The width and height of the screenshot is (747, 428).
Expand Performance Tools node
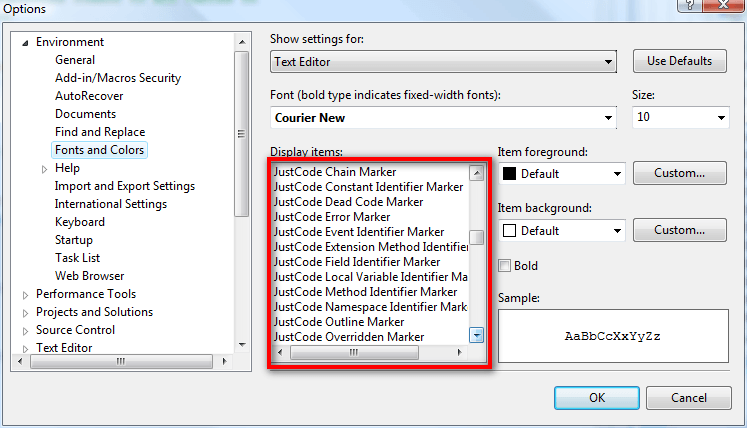click(x=25, y=296)
